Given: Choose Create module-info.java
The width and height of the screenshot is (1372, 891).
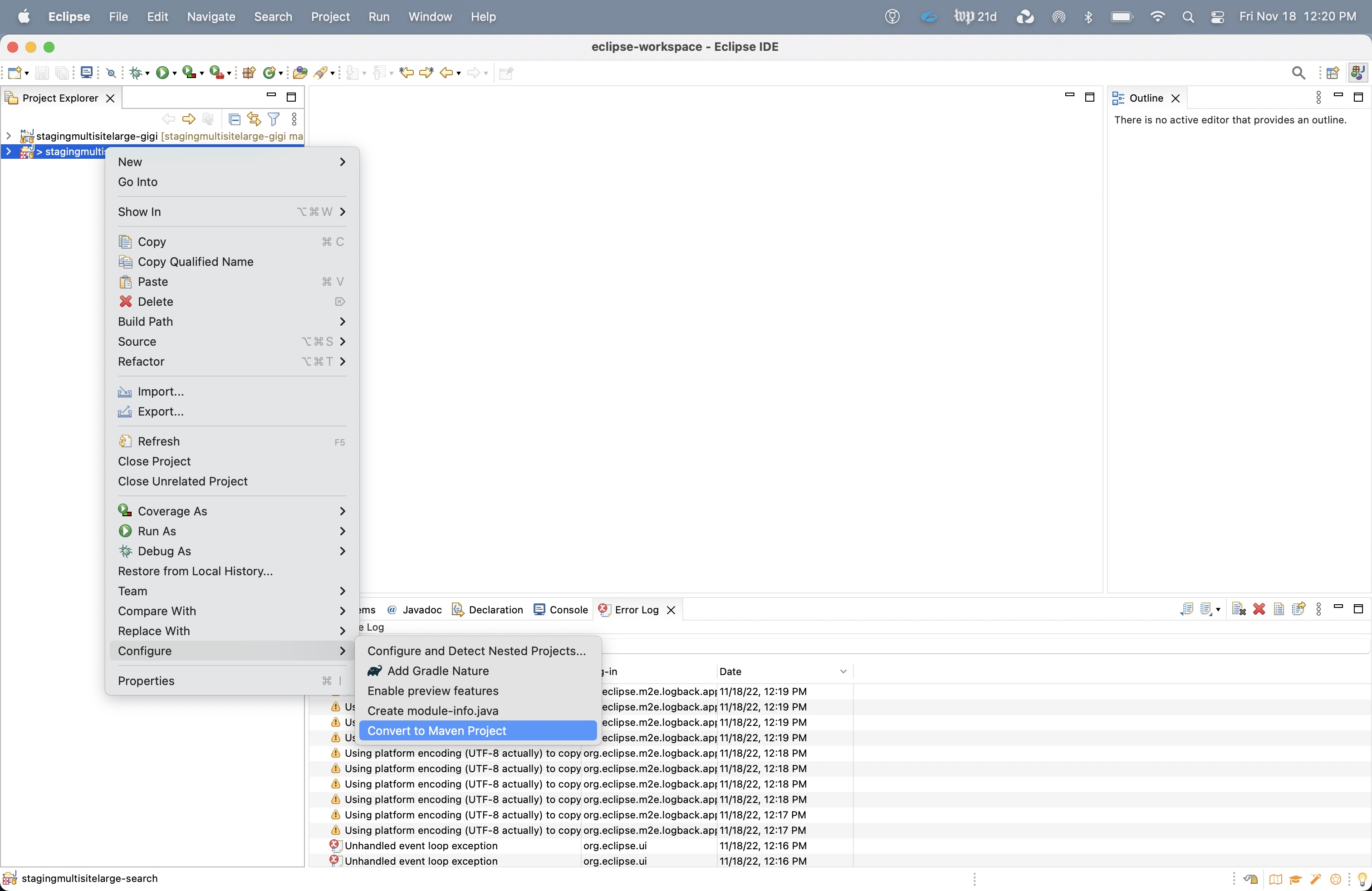Looking at the screenshot, I should click(x=478, y=710).
